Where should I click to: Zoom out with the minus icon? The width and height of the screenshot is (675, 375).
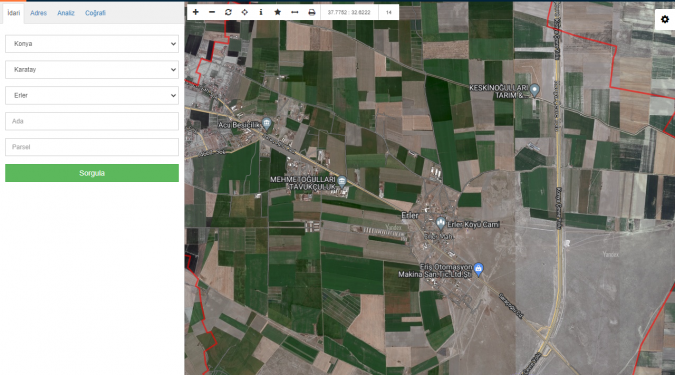pyautogui.click(x=212, y=12)
